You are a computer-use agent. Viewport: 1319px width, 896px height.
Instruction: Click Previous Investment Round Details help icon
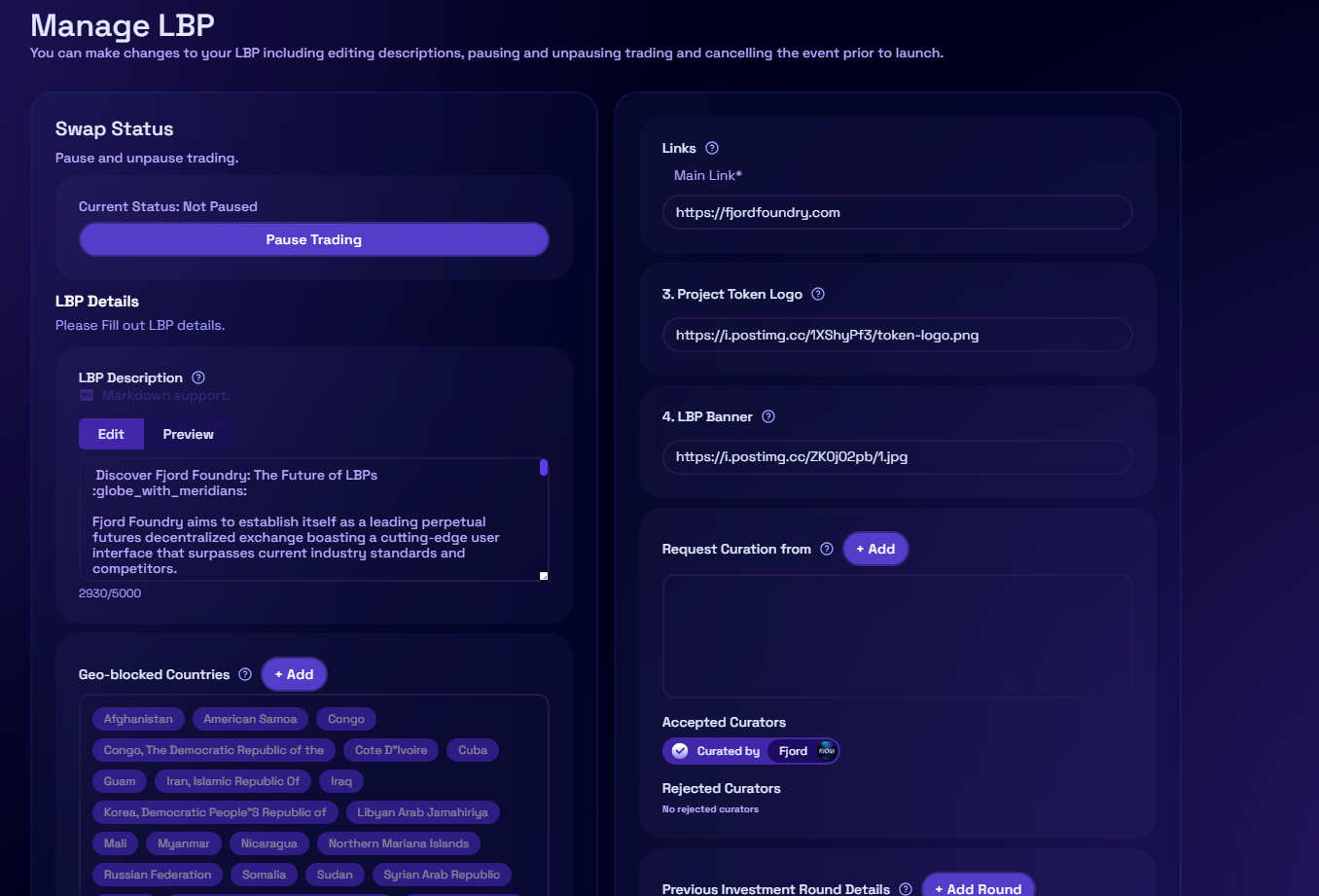tap(906, 888)
